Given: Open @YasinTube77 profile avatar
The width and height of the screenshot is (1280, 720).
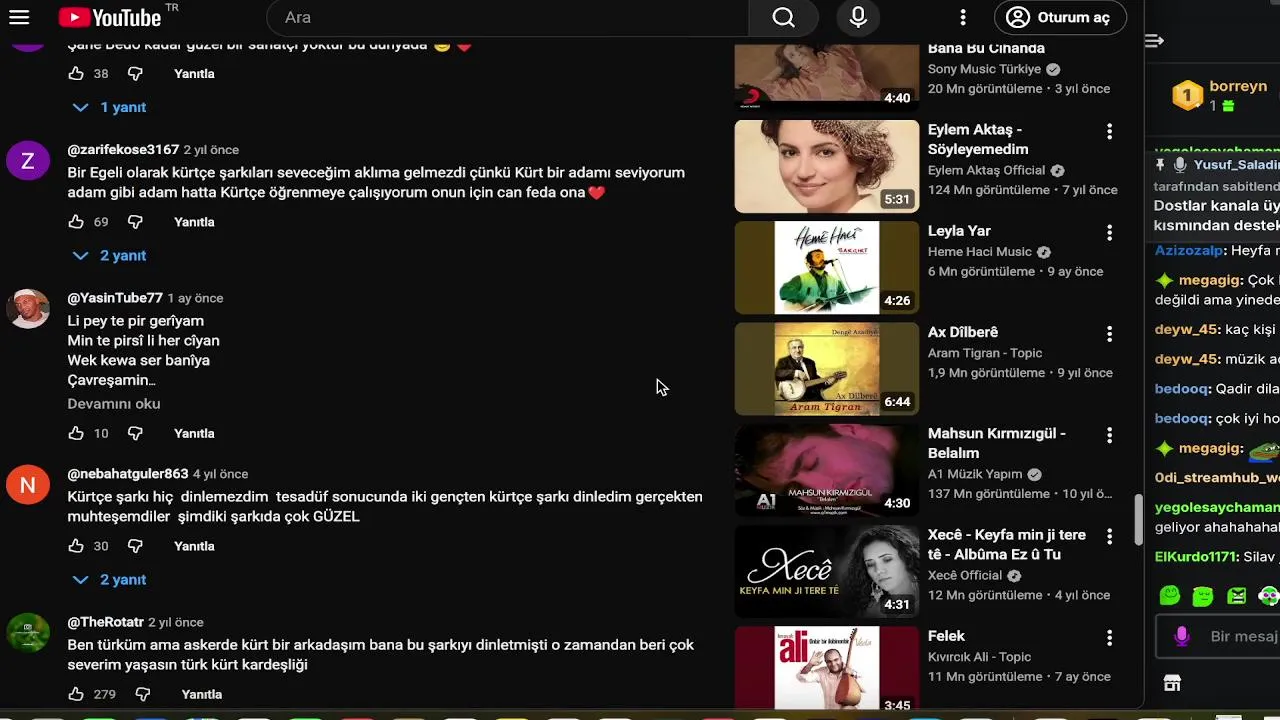Looking at the screenshot, I should tap(28, 309).
